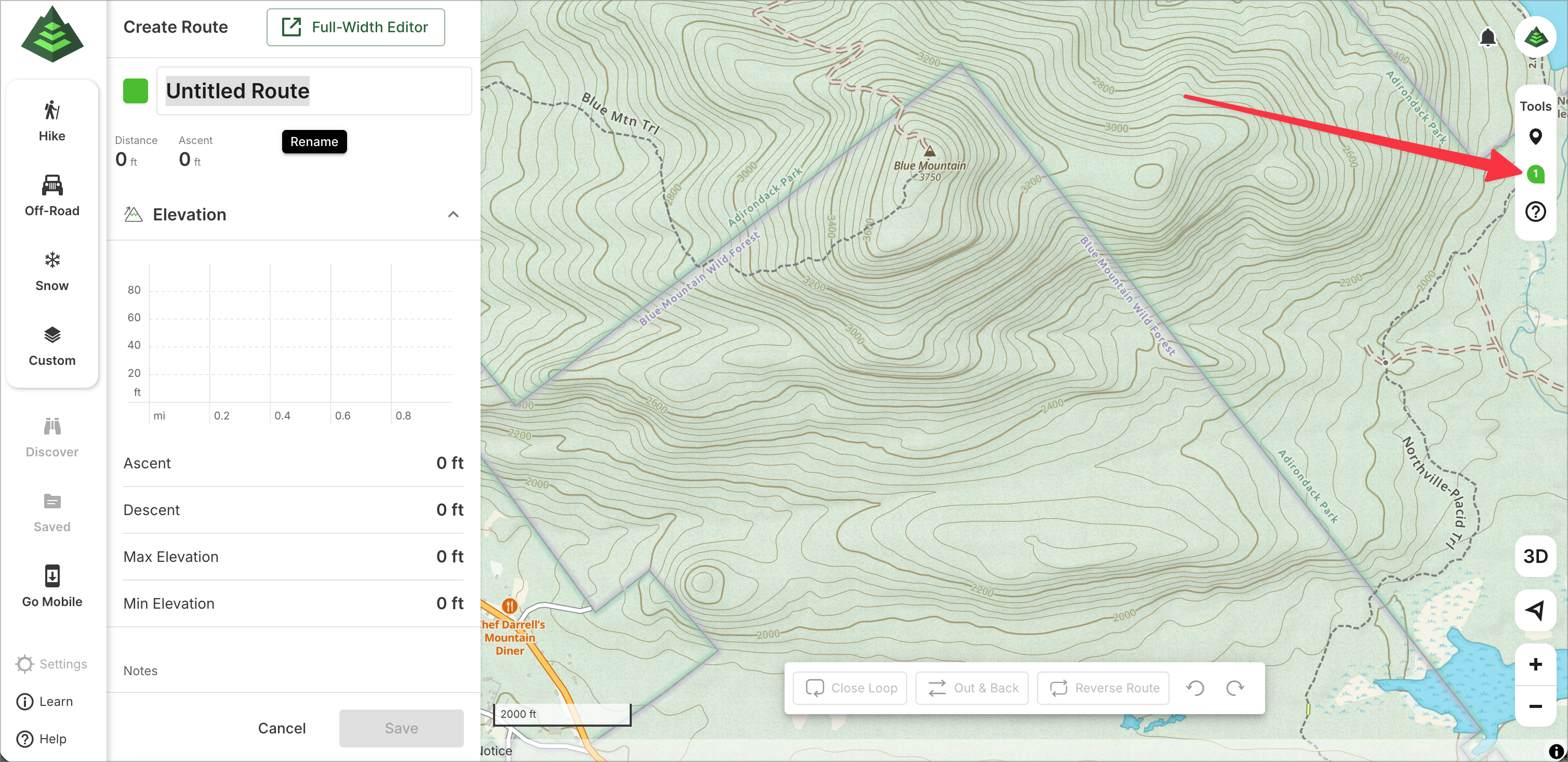The width and height of the screenshot is (1568, 762).
Task: Select the Hike activity mode
Action: (x=52, y=121)
